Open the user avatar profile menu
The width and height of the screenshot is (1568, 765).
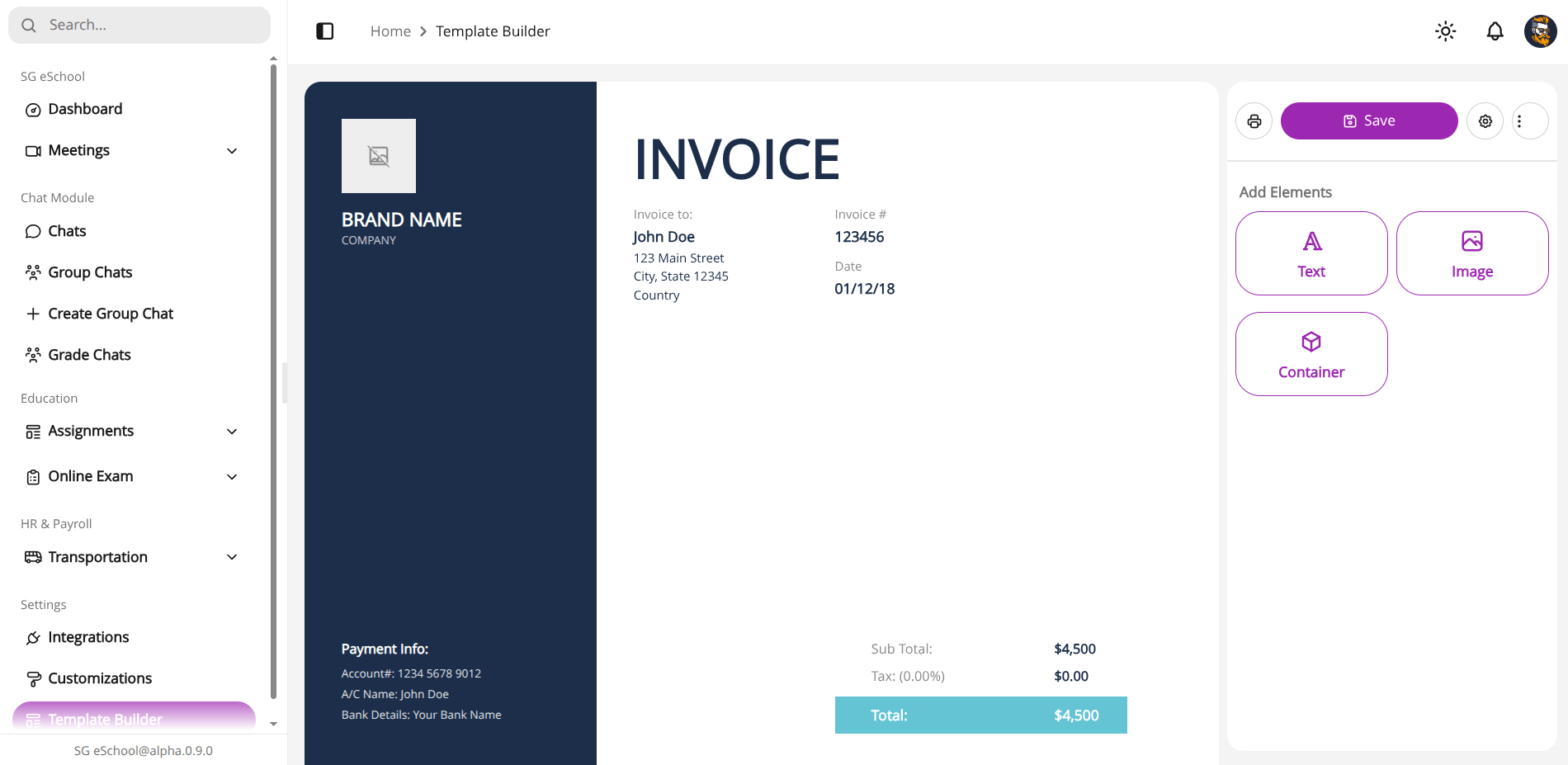coord(1540,31)
